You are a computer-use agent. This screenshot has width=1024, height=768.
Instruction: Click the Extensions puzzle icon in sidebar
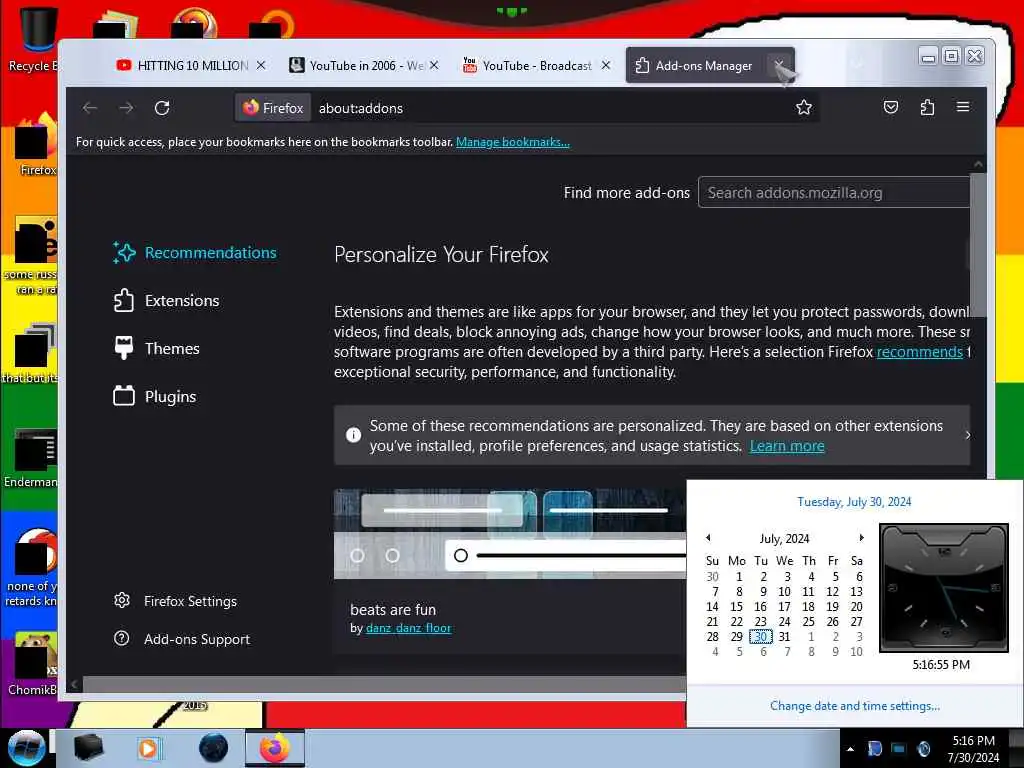click(x=124, y=300)
